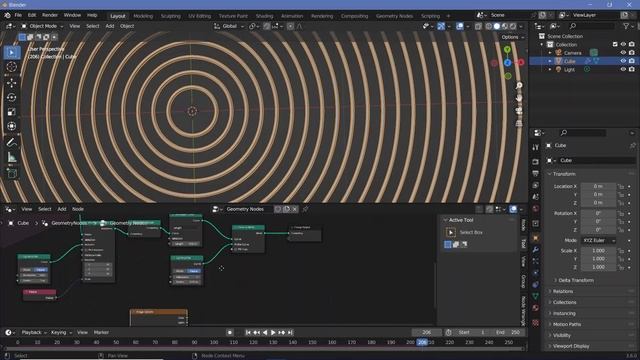The image size is (640, 360).
Task: Click the Location X value field
Action: pos(598,187)
